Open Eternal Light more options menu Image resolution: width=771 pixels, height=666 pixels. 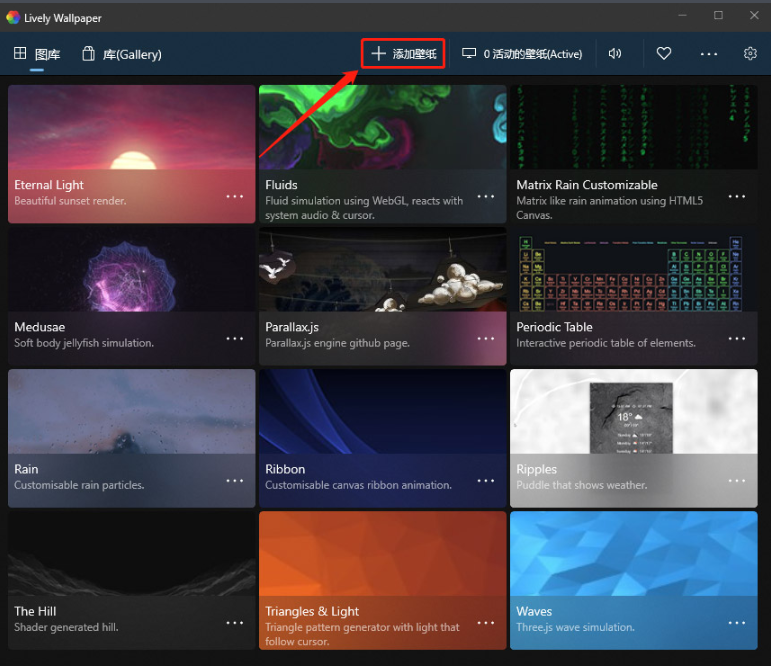(235, 196)
